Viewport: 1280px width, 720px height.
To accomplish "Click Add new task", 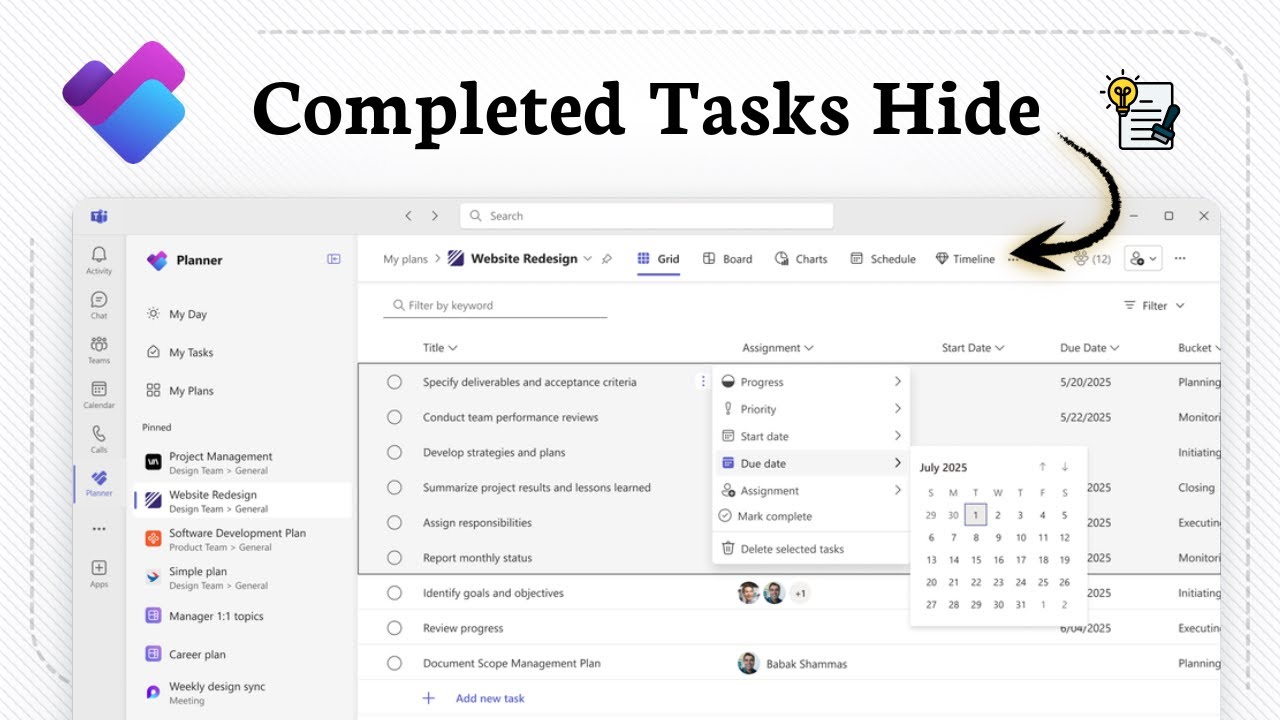I will coord(490,698).
